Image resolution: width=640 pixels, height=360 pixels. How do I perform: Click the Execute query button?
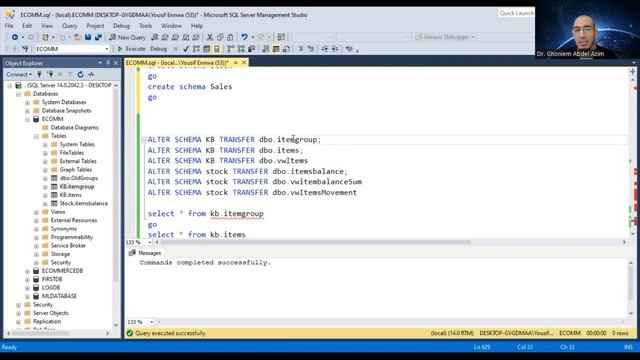pyautogui.click(x=131, y=49)
